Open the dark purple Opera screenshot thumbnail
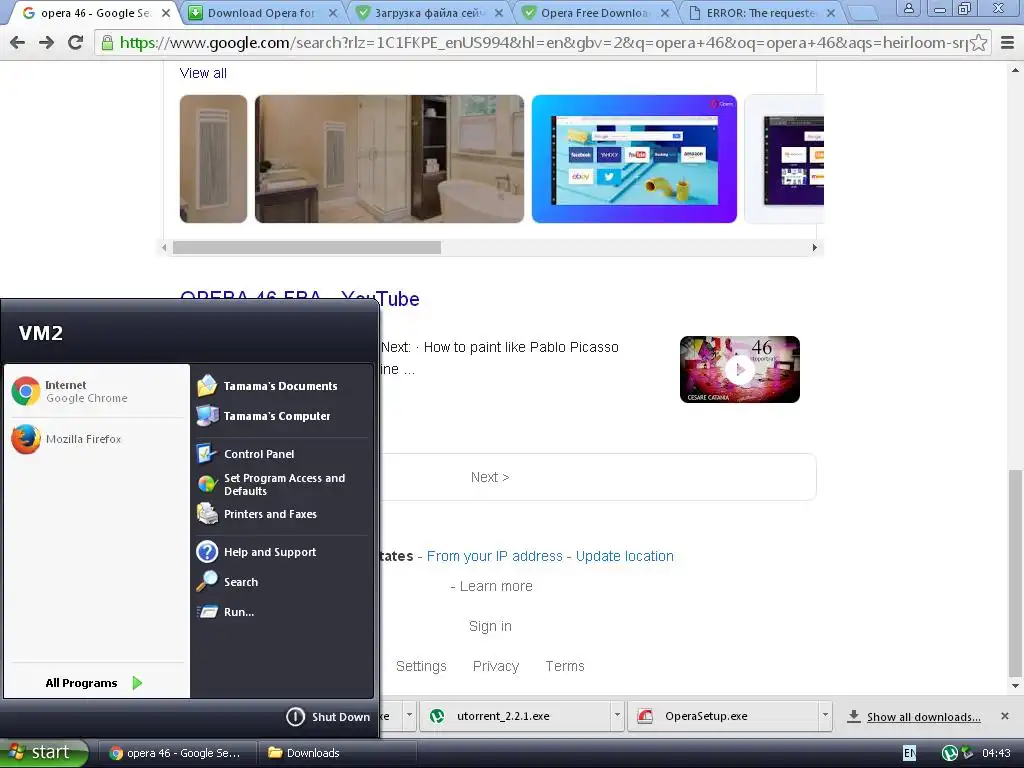1024x768 pixels. (x=784, y=159)
